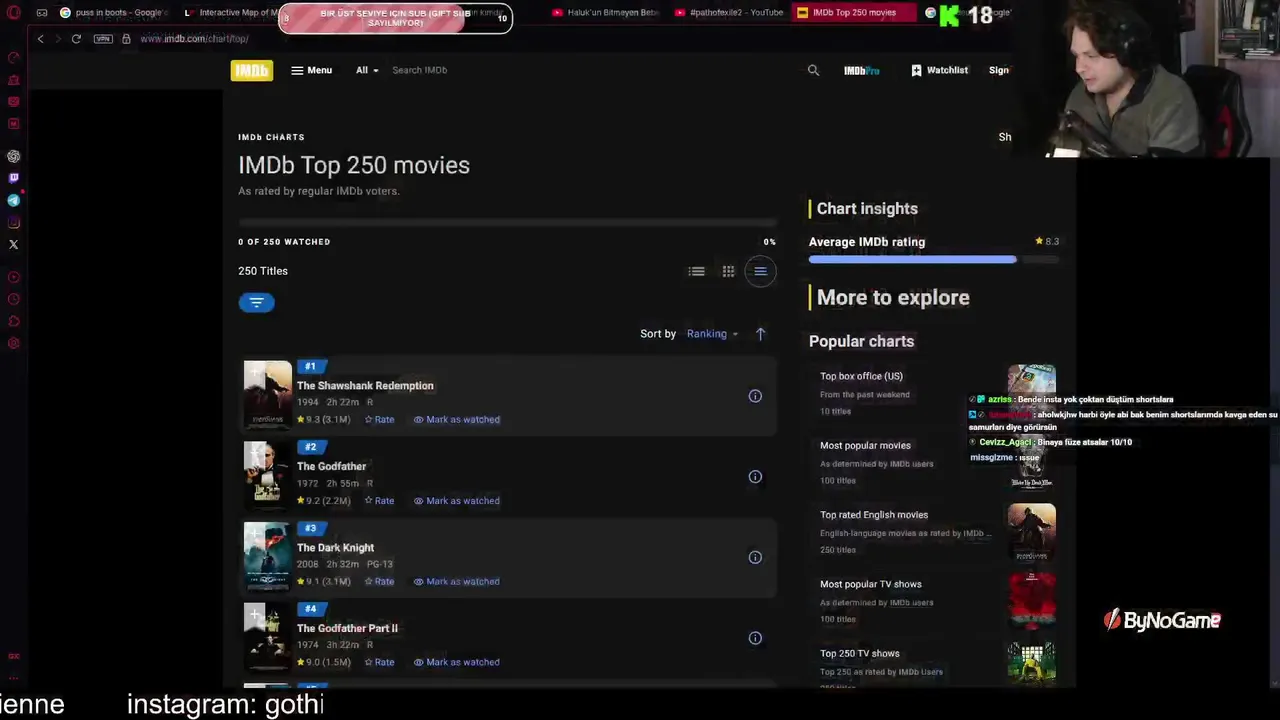1280x720 pixels.
Task: Go back with browser back arrow
Action: (x=40, y=38)
